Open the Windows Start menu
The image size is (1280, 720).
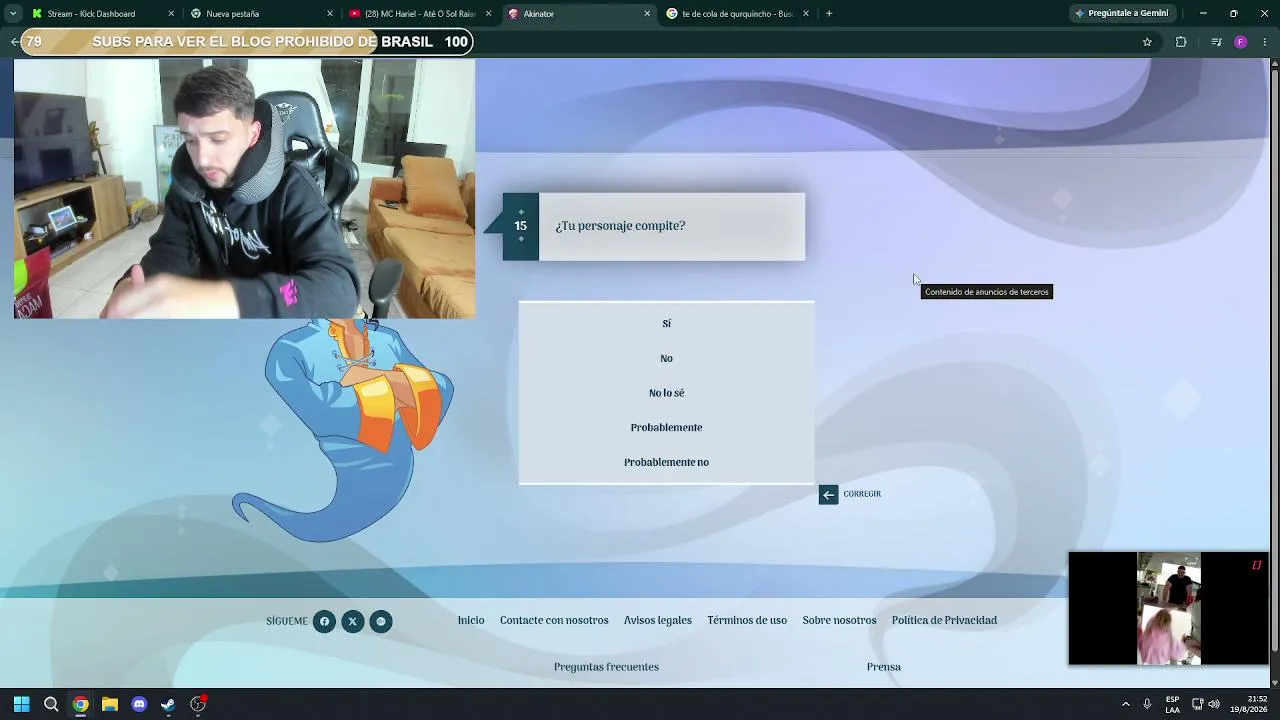pyautogui.click(x=22, y=704)
